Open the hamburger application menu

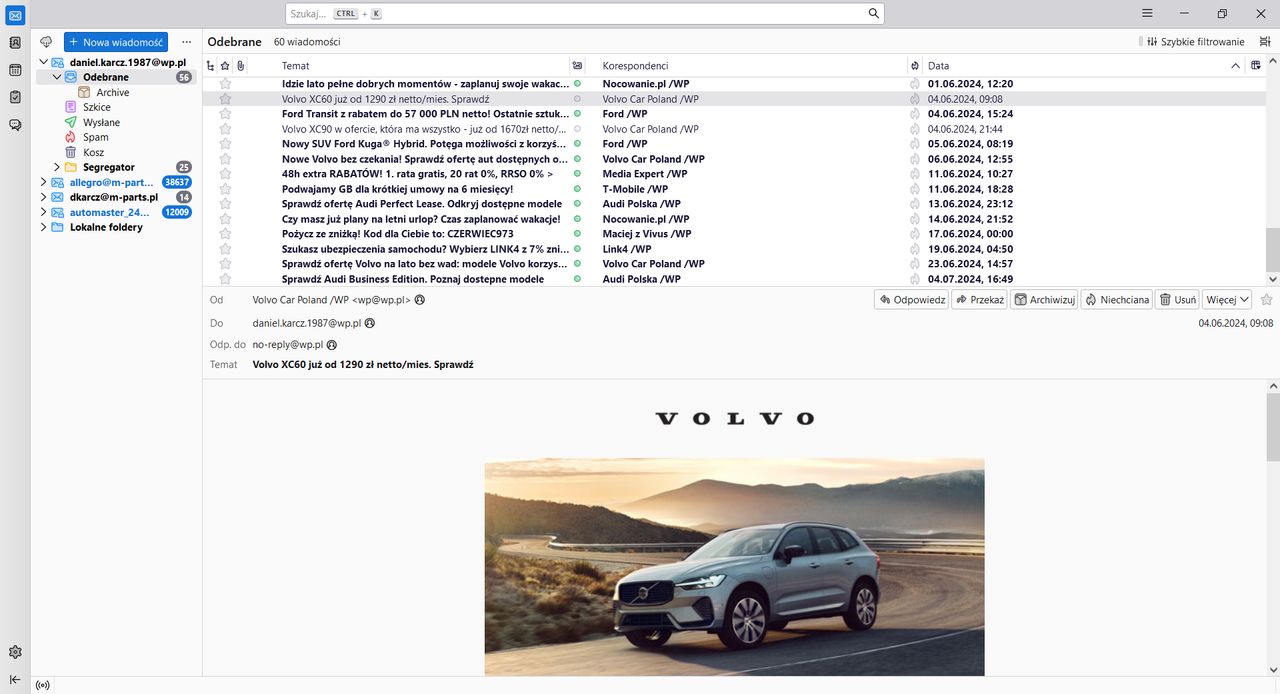(1145, 14)
